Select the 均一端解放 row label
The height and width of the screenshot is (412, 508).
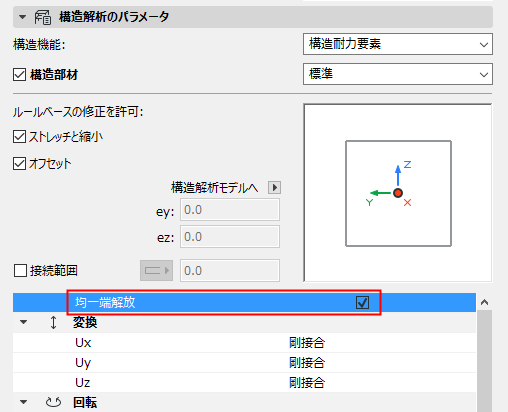coord(105,303)
